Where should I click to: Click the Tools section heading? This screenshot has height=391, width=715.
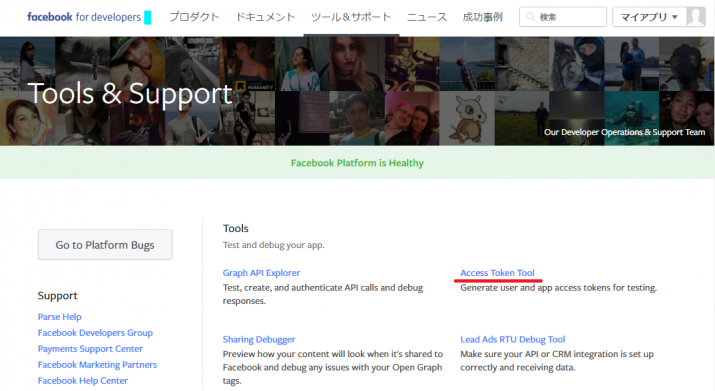click(x=236, y=229)
